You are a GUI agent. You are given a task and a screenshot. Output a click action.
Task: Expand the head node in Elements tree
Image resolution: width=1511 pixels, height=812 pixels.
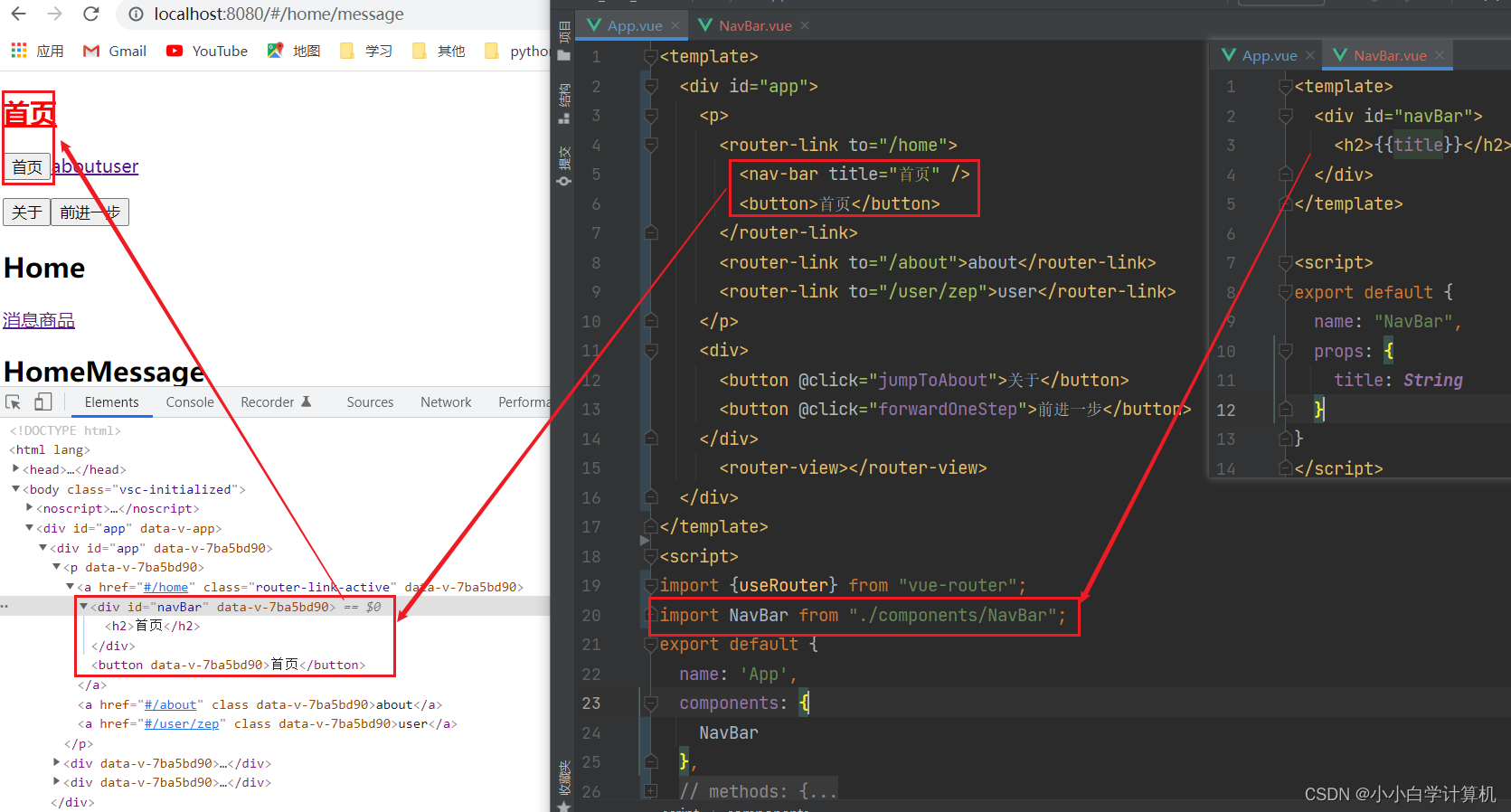[x=15, y=468]
